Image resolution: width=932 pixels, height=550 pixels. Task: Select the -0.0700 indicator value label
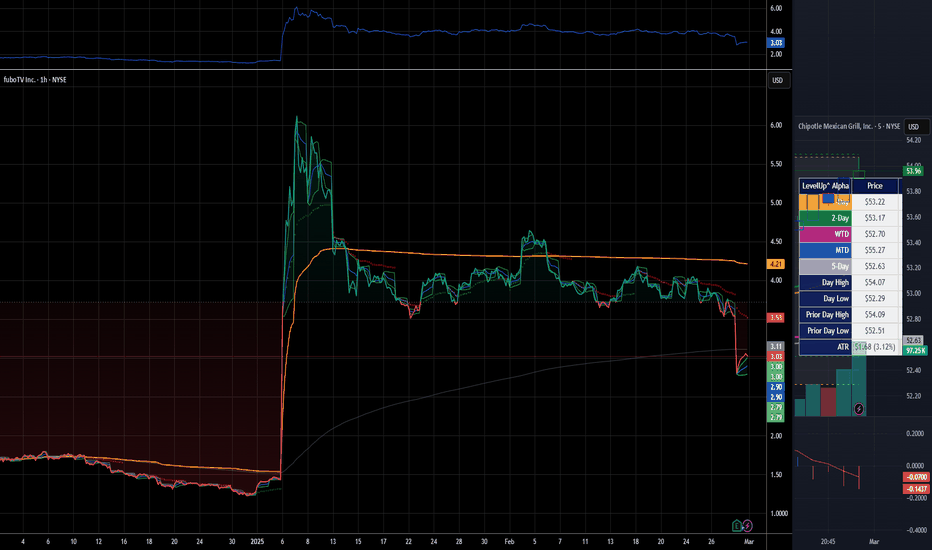[x=917, y=477]
